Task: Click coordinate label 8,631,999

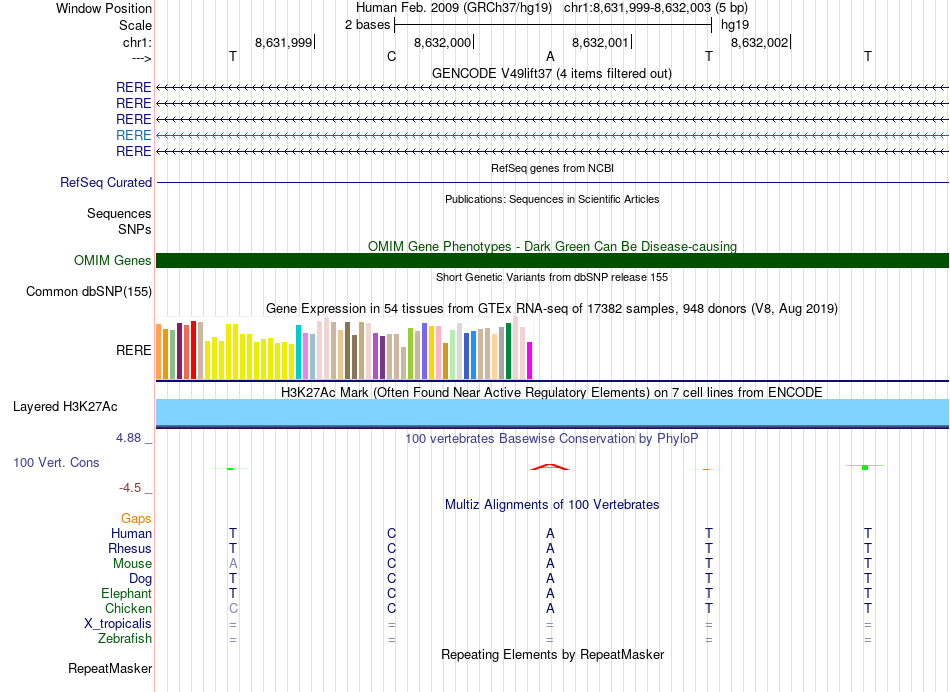Action: coord(283,42)
